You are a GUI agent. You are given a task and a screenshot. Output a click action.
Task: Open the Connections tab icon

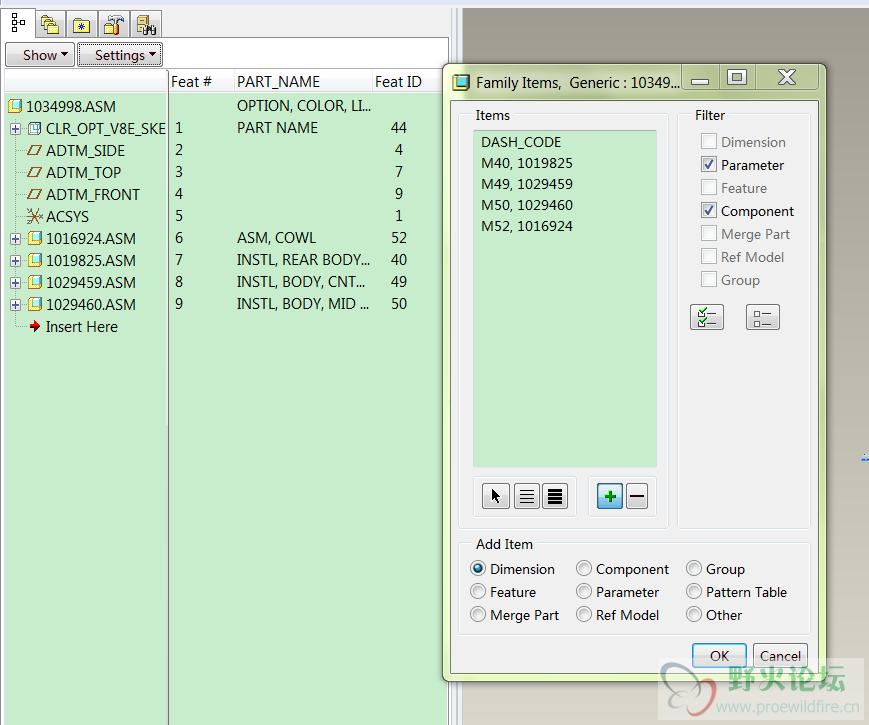click(x=146, y=25)
